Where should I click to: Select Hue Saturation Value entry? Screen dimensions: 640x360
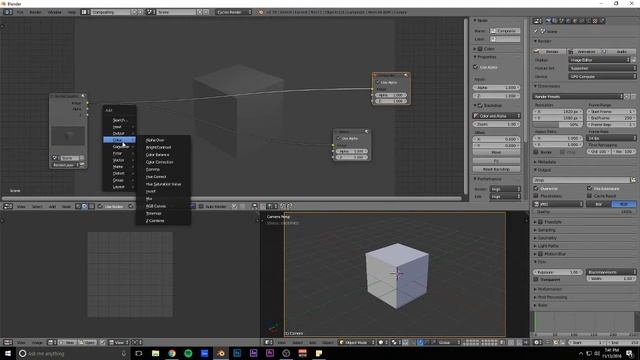[x=163, y=184]
